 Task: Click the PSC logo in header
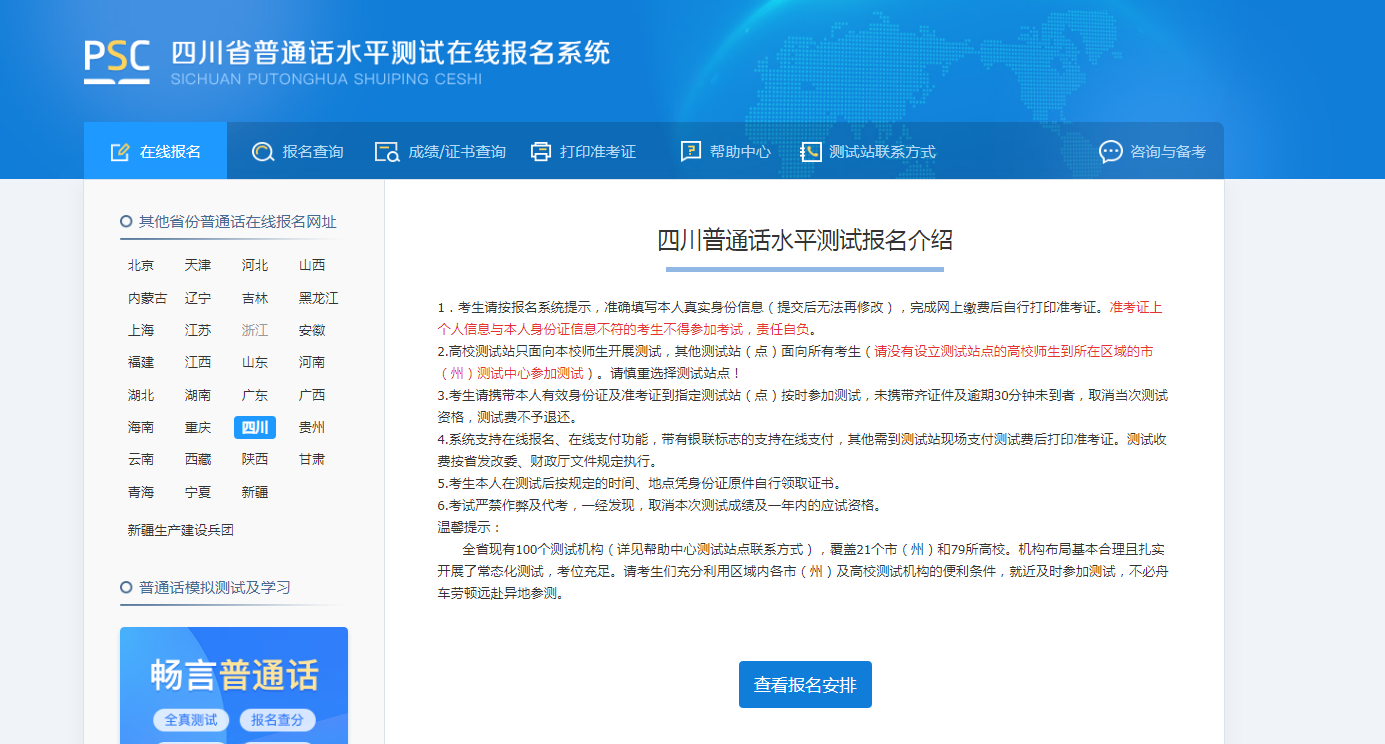click(x=117, y=62)
